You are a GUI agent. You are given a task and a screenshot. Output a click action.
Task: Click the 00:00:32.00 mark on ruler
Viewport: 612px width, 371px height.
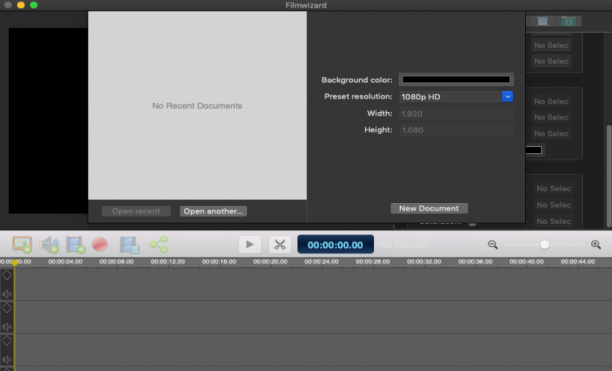coord(424,261)
